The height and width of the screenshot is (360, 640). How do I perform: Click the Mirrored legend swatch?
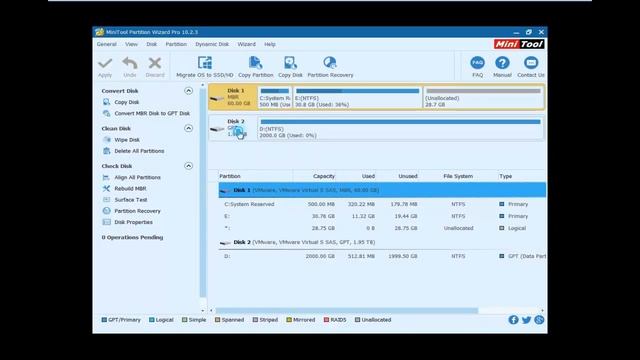[289, 320]
